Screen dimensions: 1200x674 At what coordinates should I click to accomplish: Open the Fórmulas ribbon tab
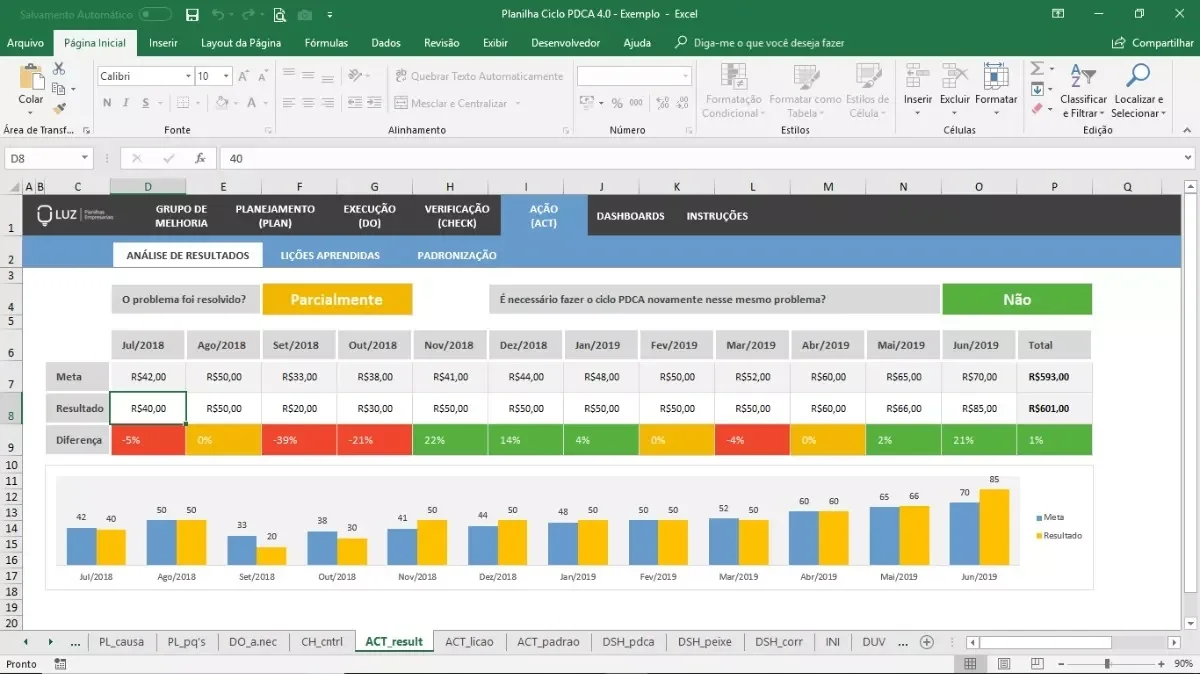tap(326, 43)
